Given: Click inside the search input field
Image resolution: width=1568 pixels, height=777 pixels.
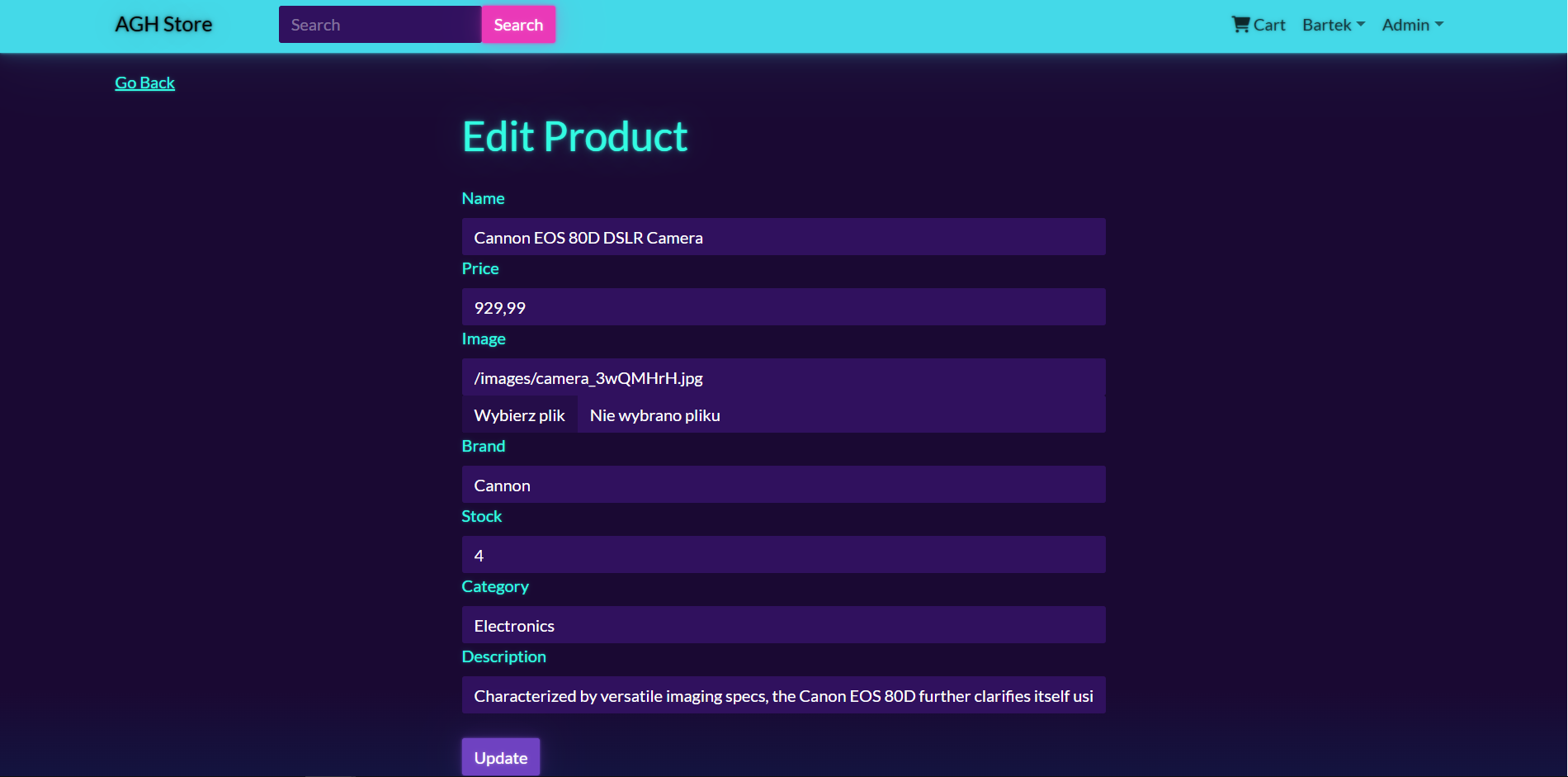Looking at the screenshot, I should coord(380,24).
